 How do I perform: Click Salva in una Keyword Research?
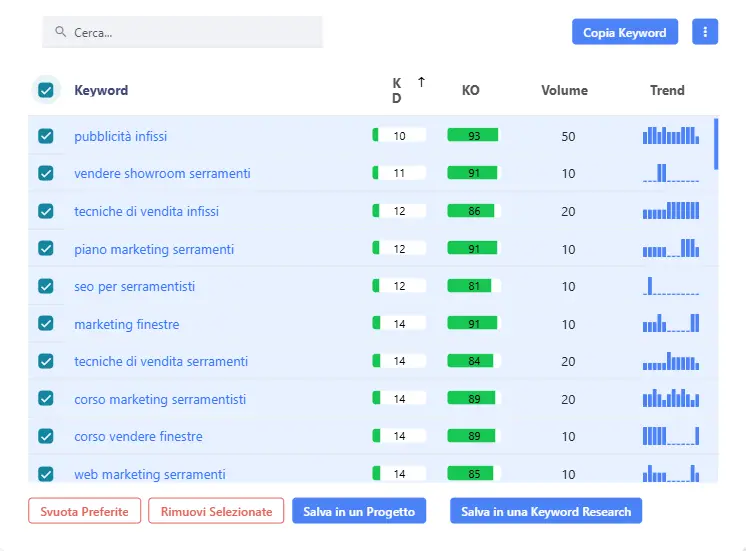[546, 511]
